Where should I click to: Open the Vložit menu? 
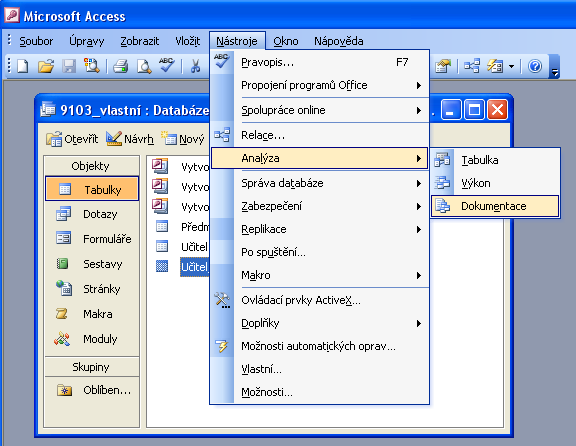pyautogui.click(x=188, y=41)
